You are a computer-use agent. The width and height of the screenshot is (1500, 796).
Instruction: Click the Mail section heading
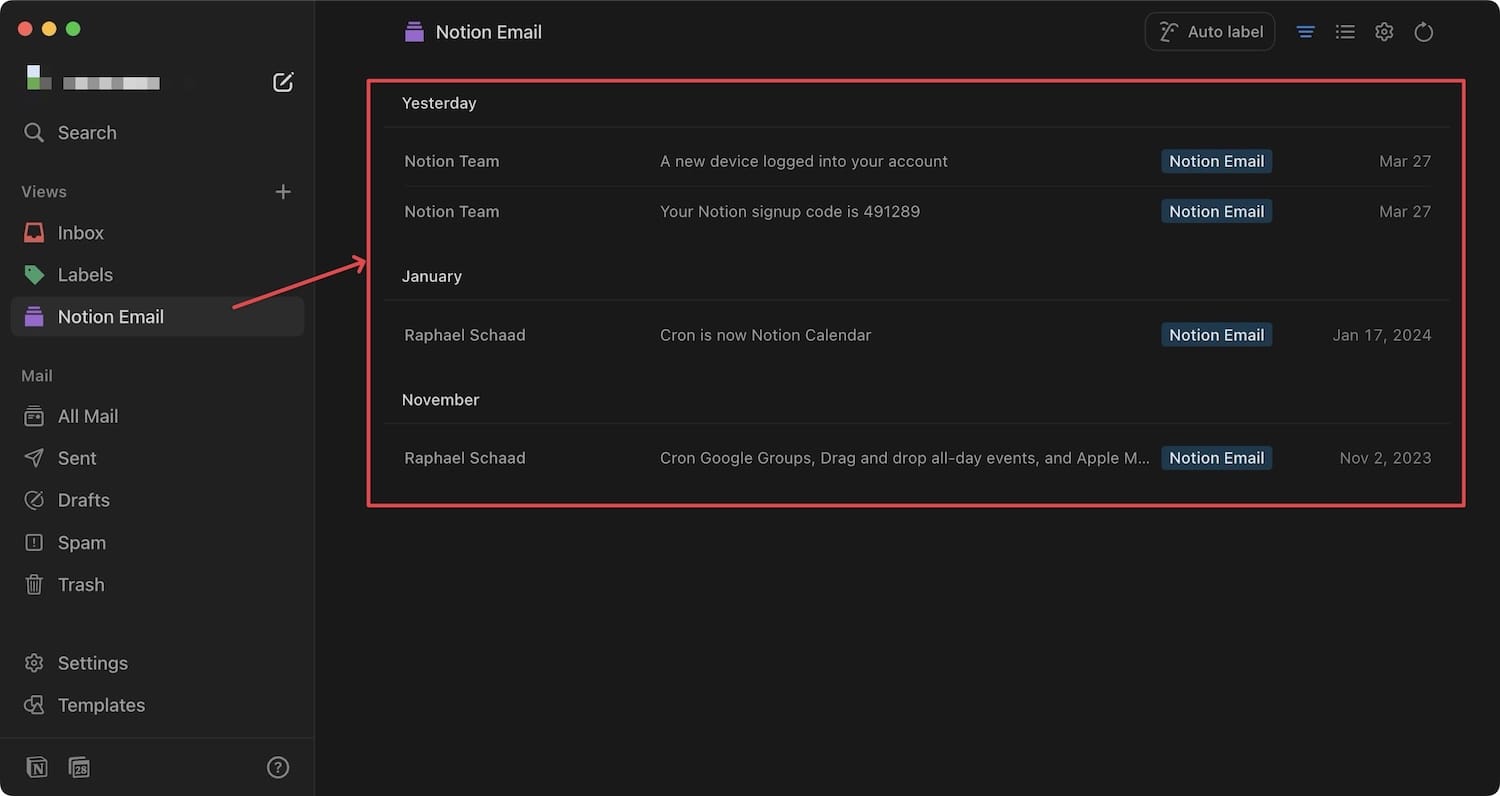pyautogui.click(x=37, y=376)
